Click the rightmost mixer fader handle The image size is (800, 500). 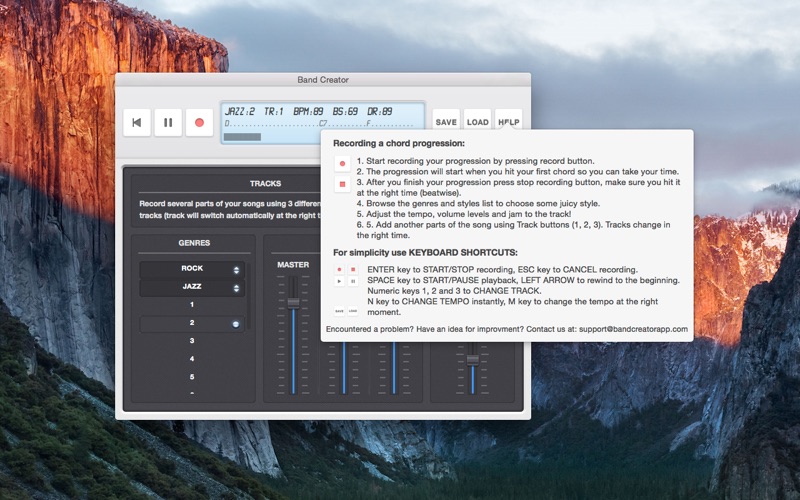click(472, 357)
